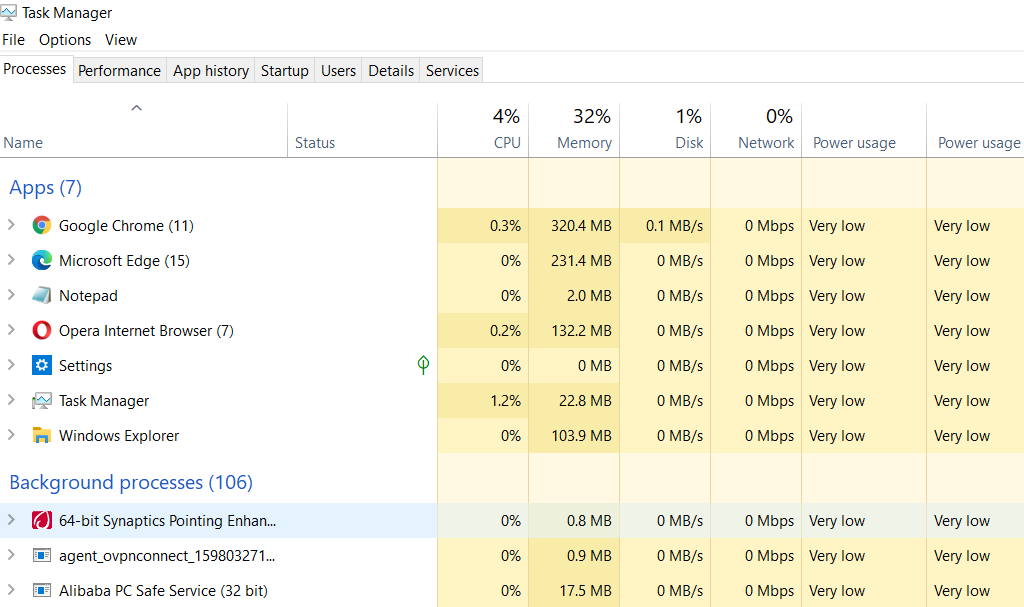Click the agent_ovpnconnect process icon

click(x=42, y=555)
